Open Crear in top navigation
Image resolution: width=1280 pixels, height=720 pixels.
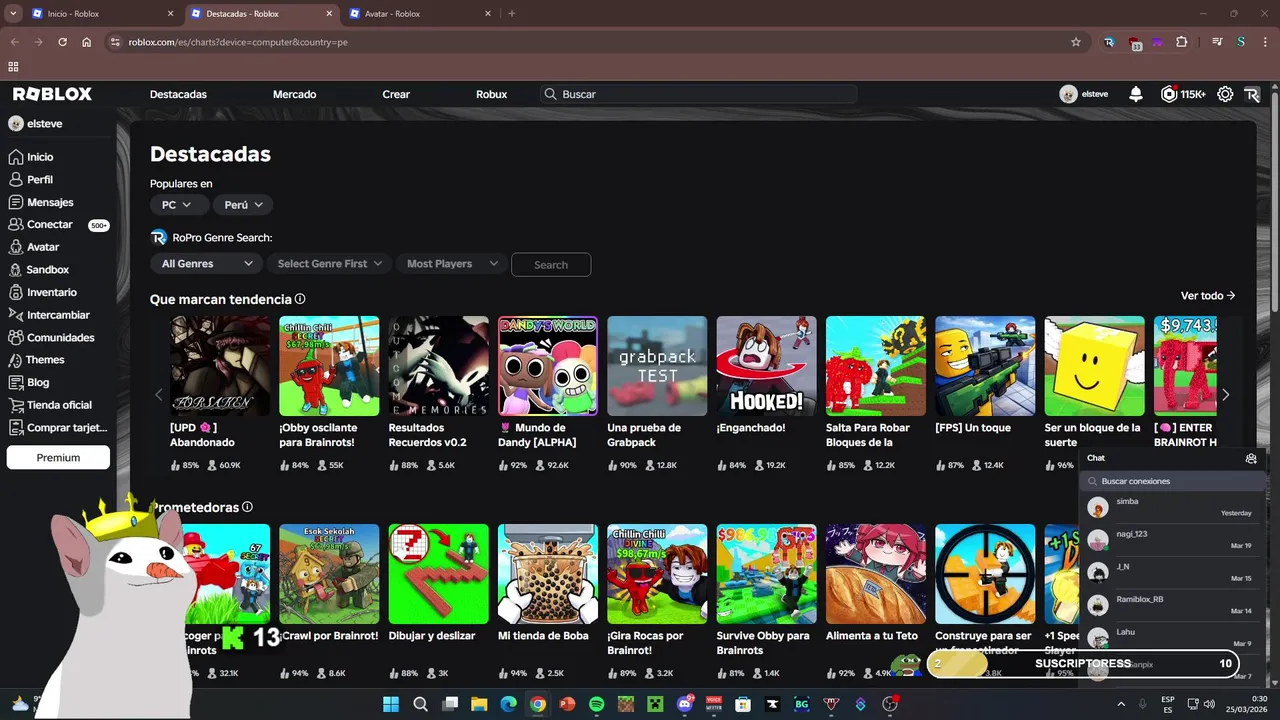coord(396,94)
